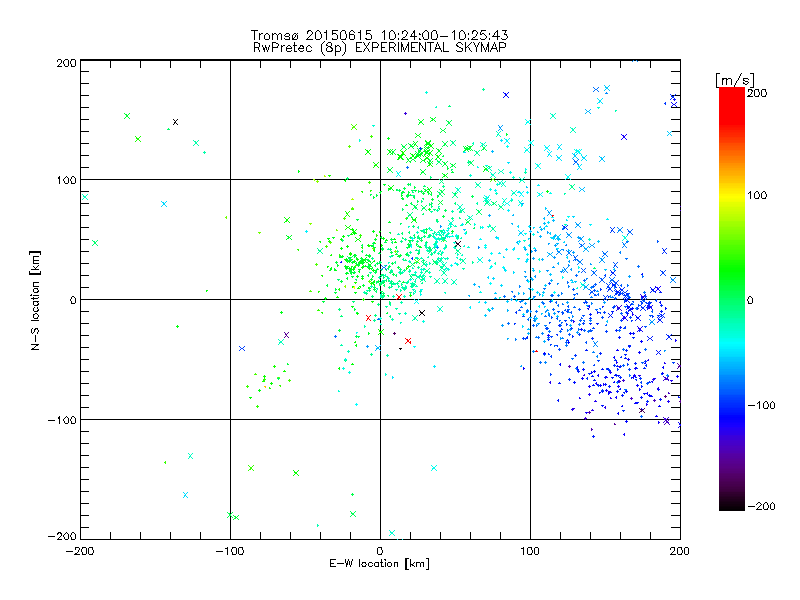Click the y-axis tick label '200'
The width and height of the screenshot is (800, 600).
tap(66, 63)
